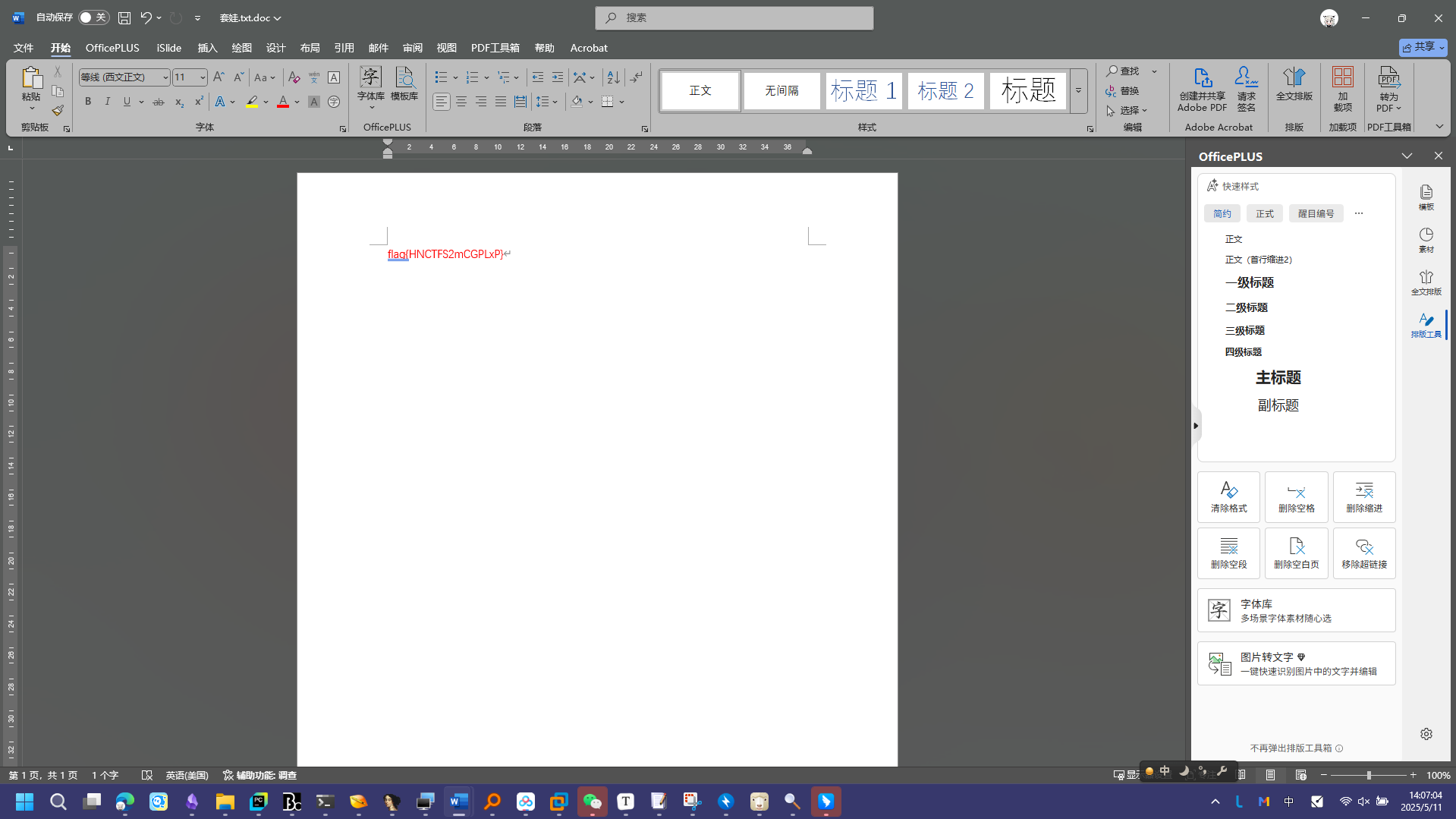The width and height of the screenshot is (1456, 819).
Task: Click the Clear formatting eraser icon
Action: pyautogui.click(x=294, y=77)
